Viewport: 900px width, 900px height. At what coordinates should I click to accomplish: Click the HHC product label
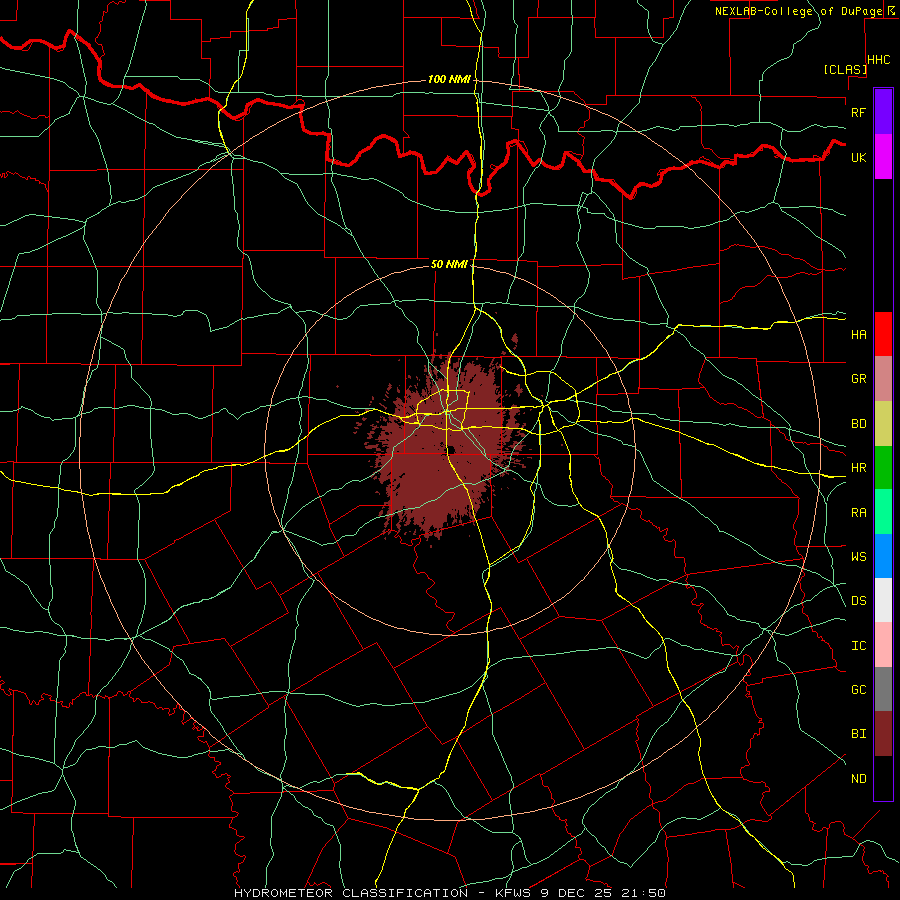(878, 60)
